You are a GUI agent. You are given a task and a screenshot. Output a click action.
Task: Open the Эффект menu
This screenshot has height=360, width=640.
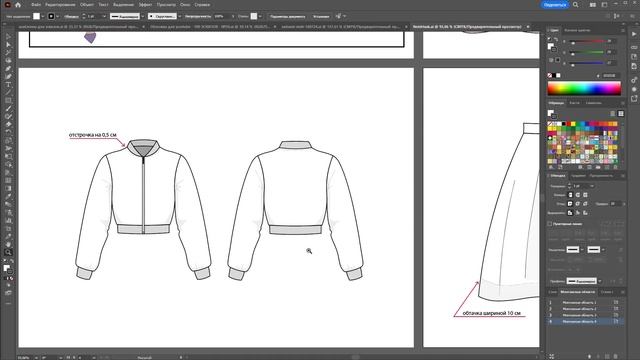(145, 5)
